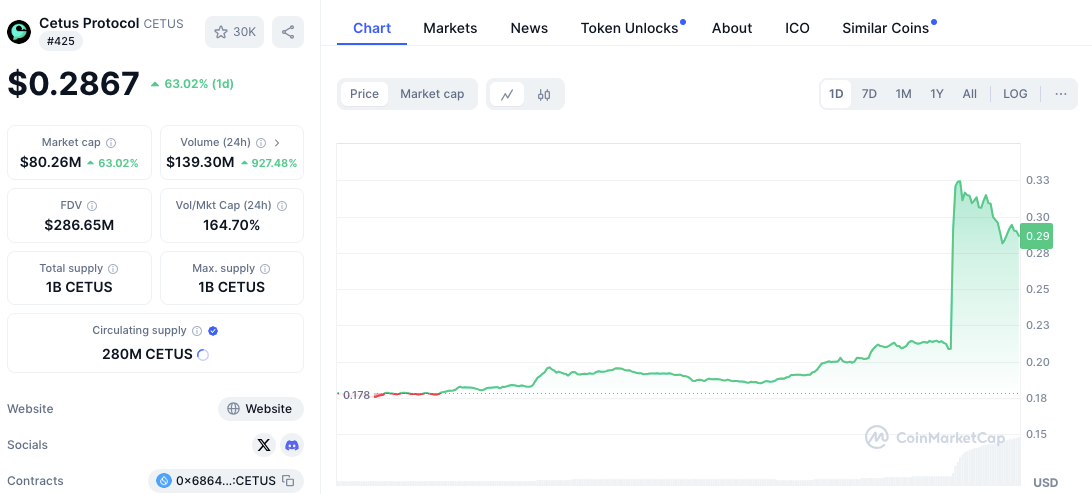Click the $0.2867 price text
This screenshot has height=494, width=1092.
pyautogui.click(x=73, y=84)
